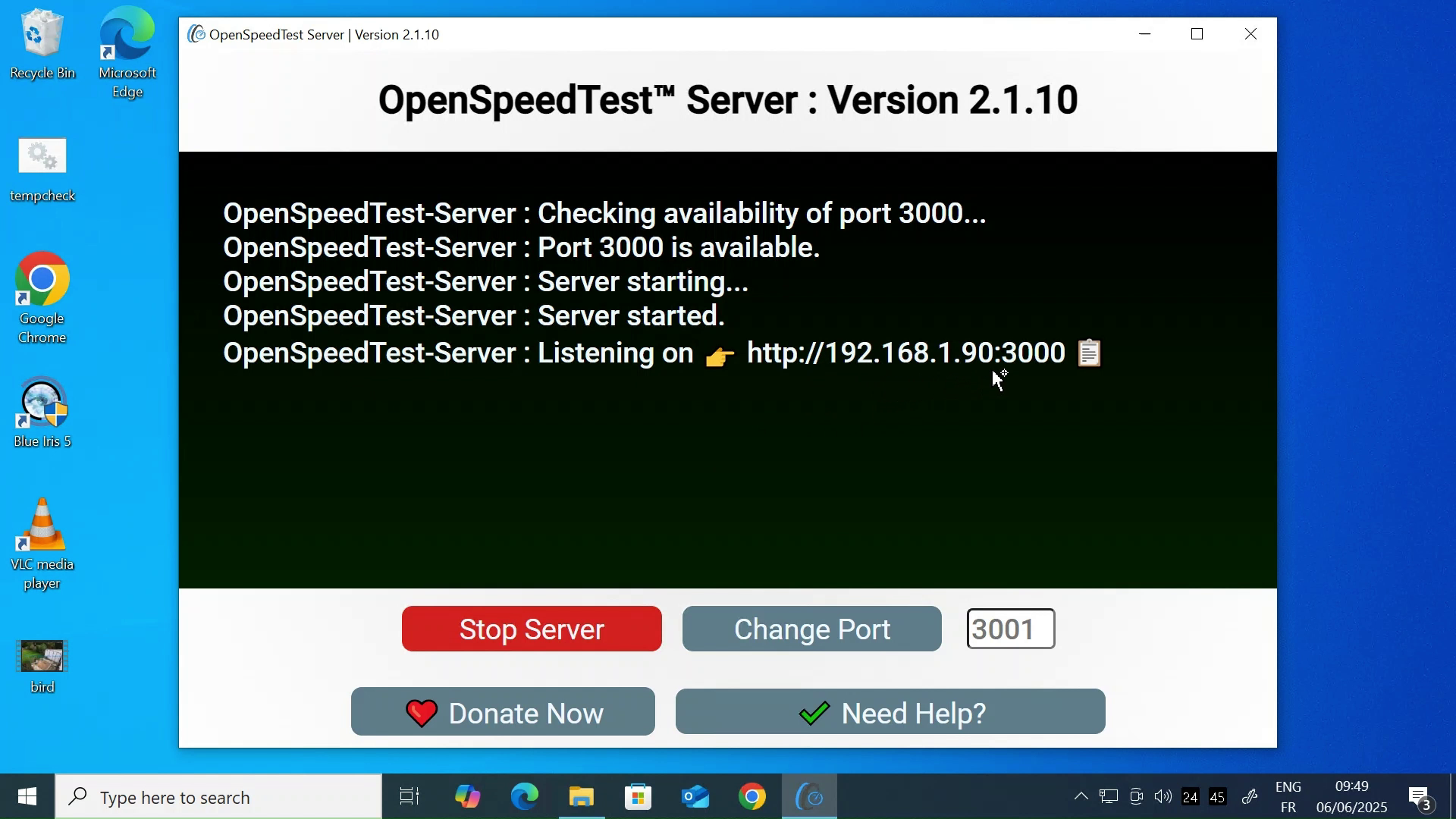1456x819 pixels.
Task: Launch Copilot from the taskbar
Action: pos(467,797)
